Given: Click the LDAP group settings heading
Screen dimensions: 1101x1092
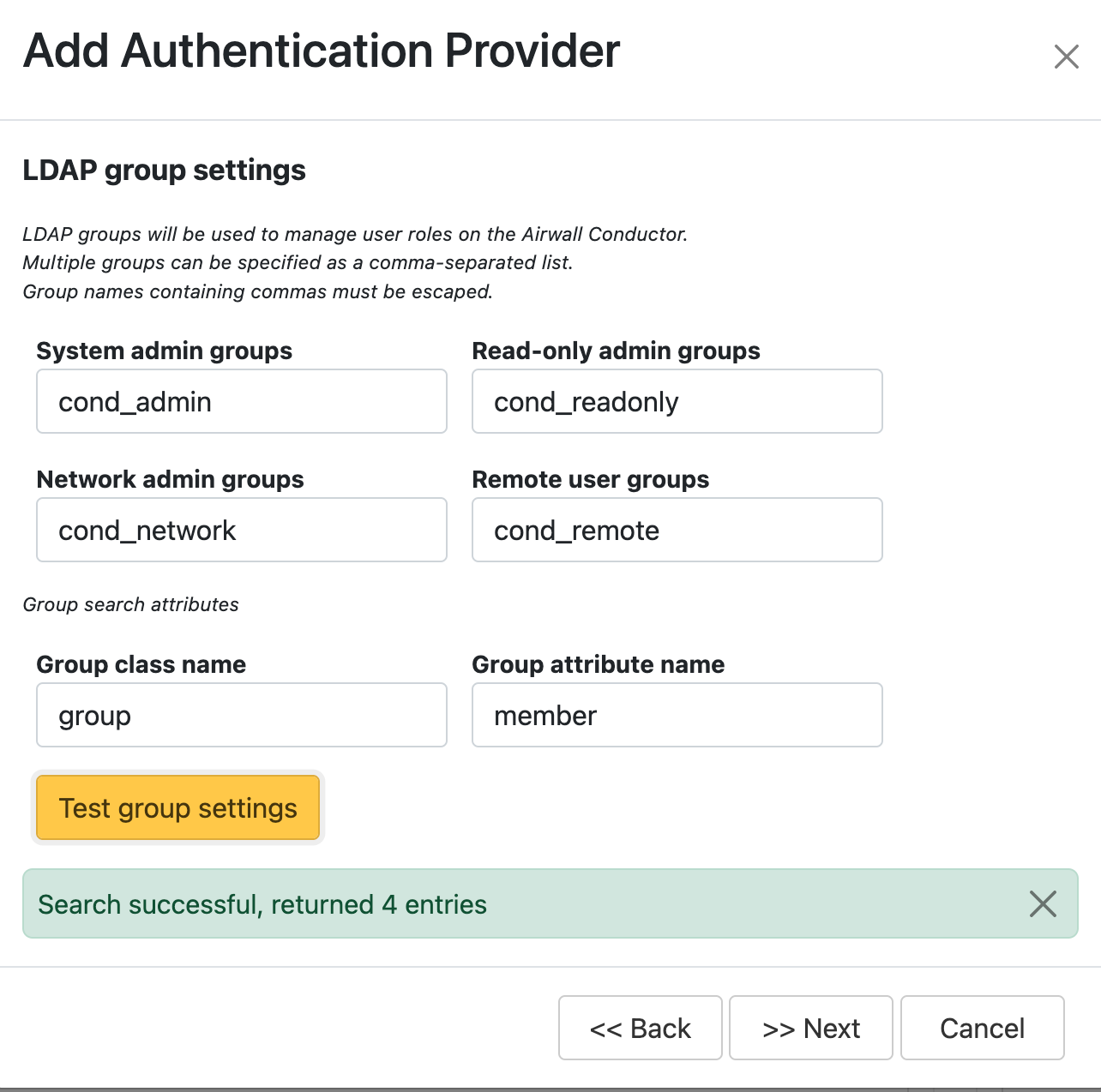Looking at the screenshot, I should (x=164, y=170).
